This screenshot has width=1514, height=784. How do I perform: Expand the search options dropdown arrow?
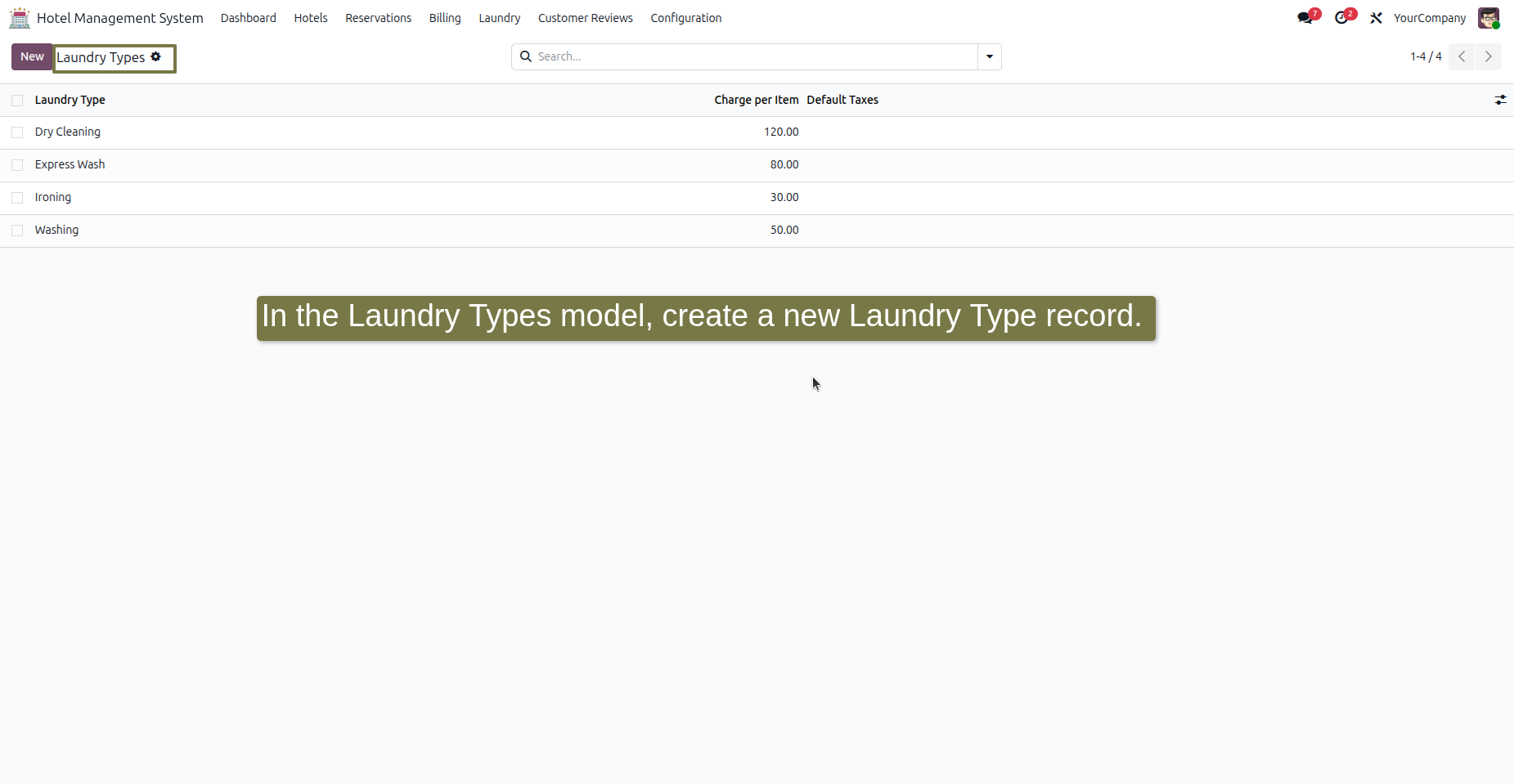pyautogui.click(x=990, y=56)
